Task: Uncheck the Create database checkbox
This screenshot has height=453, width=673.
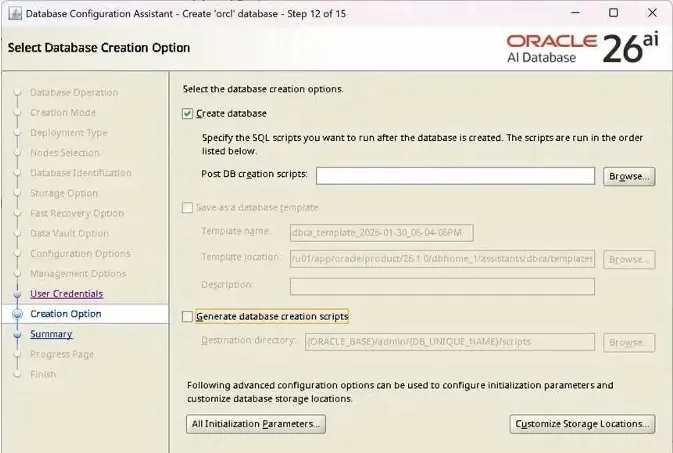Action: pyautogui.click(x=187, y=113)
